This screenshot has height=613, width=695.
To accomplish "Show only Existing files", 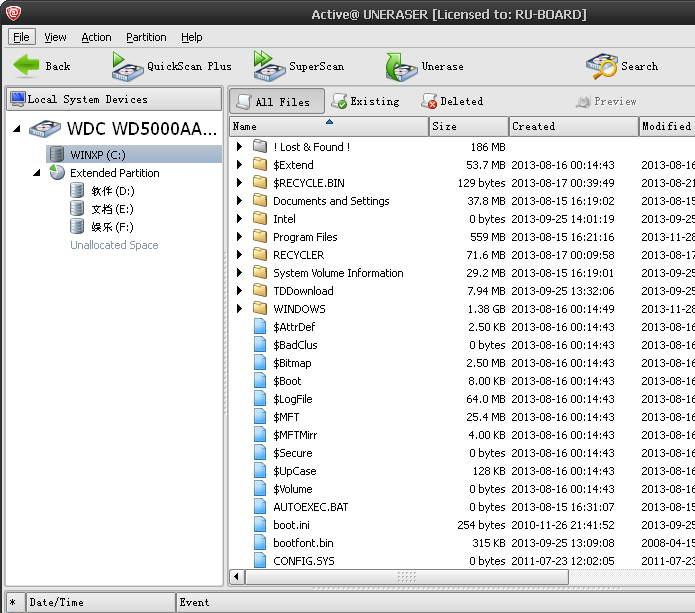I will [x=365, y=101].
